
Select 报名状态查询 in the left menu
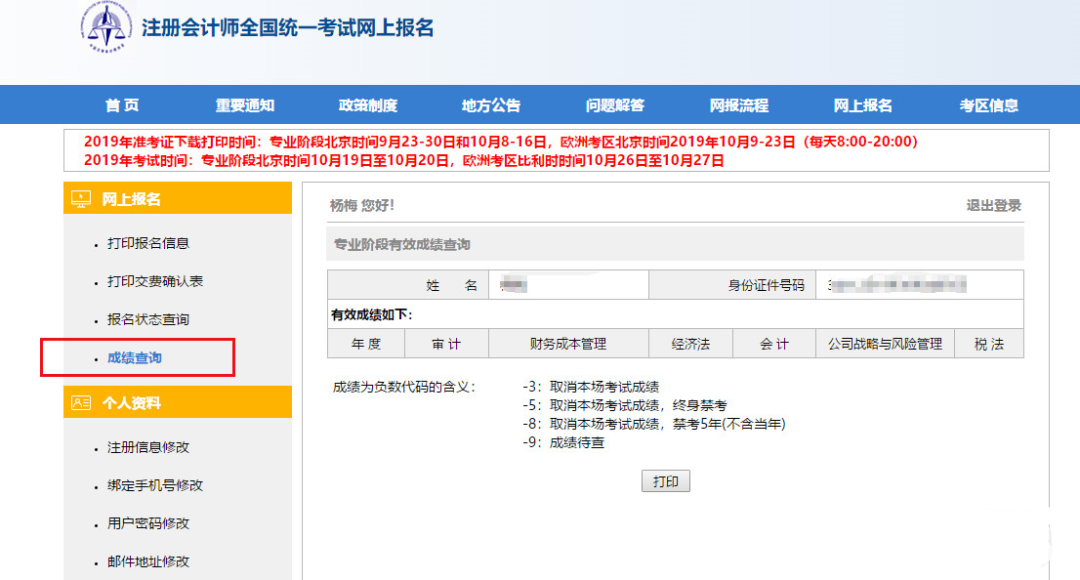148,319
